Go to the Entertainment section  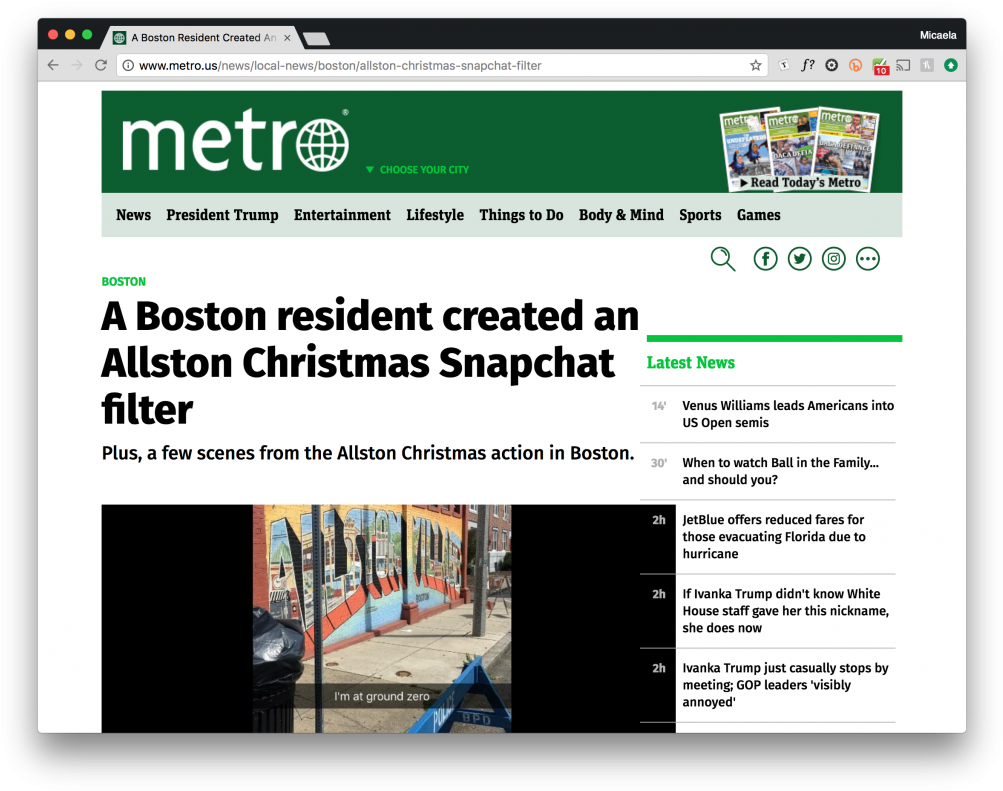click(342, 215)
